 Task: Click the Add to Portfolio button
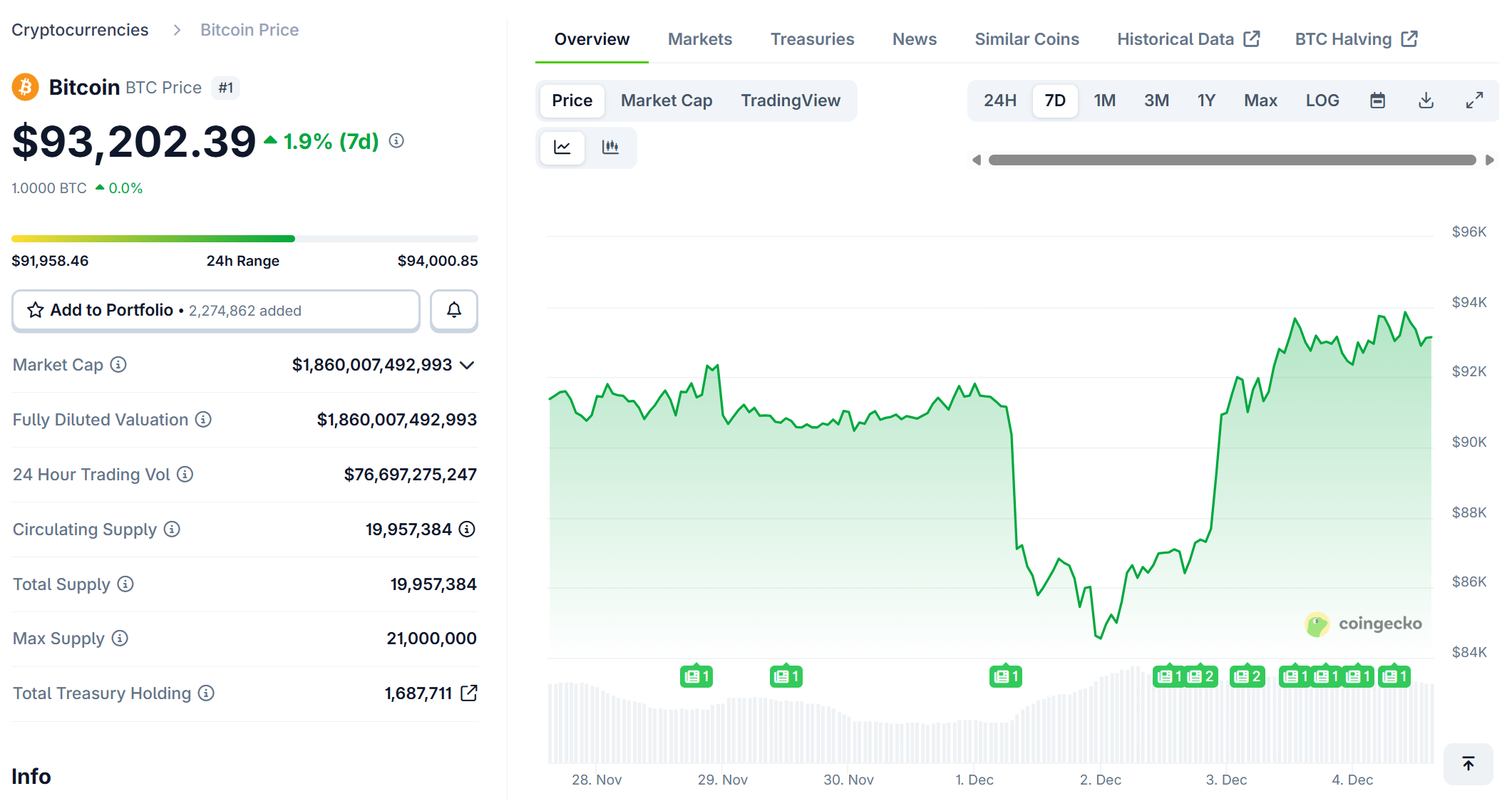click(x=110, y=310)
